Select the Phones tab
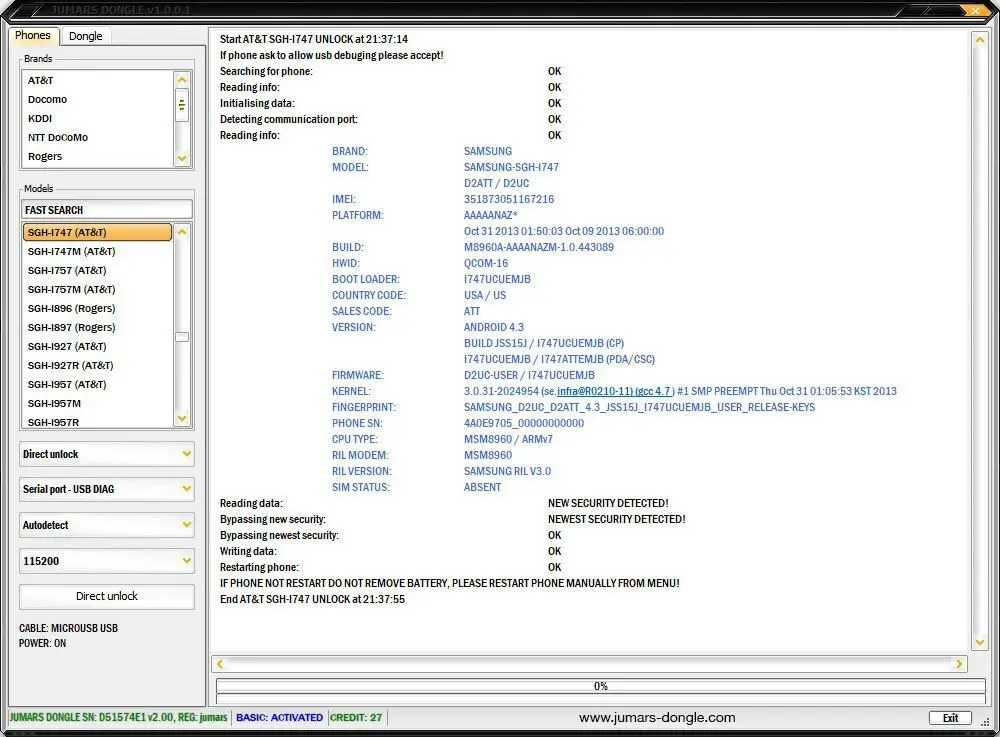The image size is (1000, 737). click(x=33, y=36)
